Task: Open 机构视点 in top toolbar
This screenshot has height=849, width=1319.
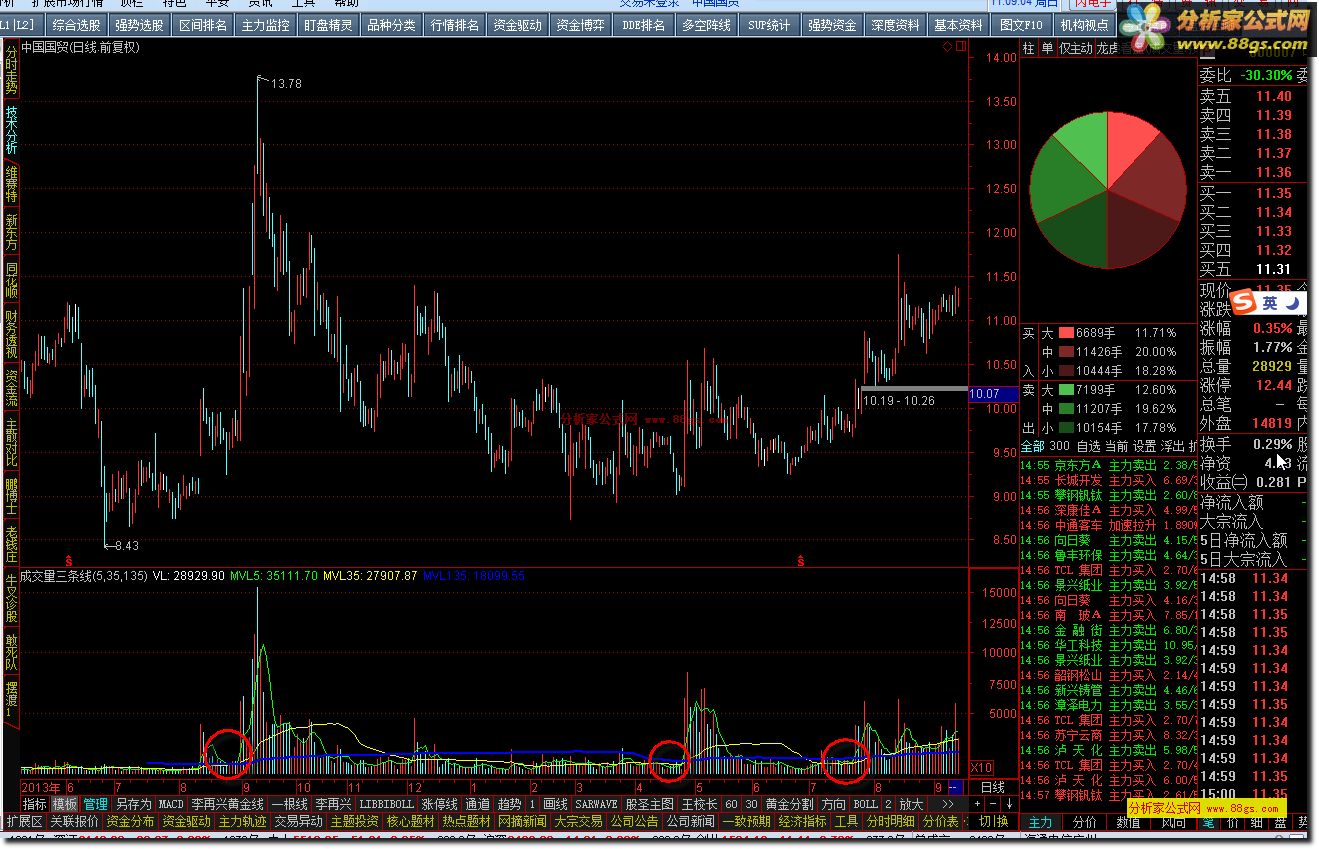Action: [x=1084, y=25]
